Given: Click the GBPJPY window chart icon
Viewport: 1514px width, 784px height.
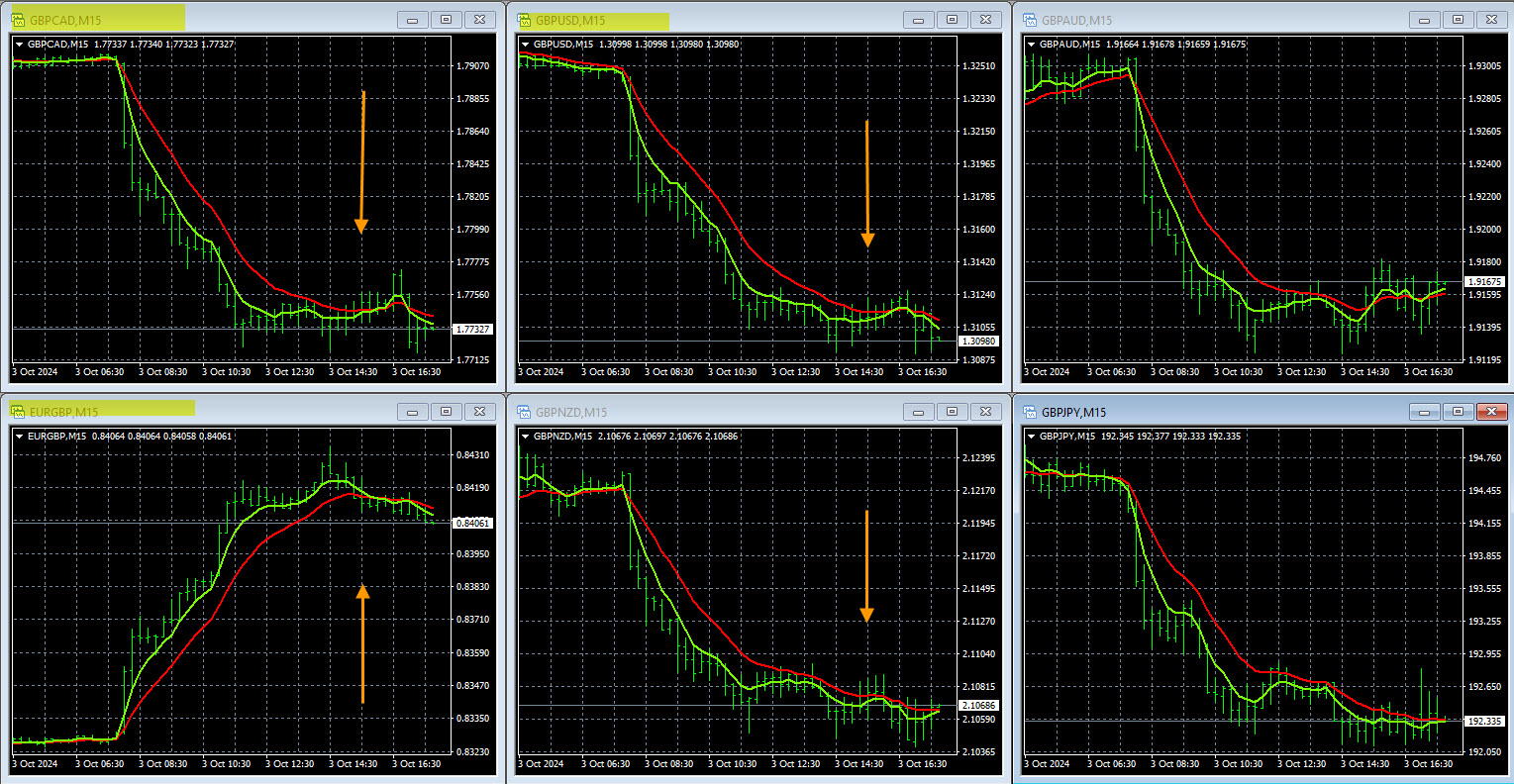Looking at the screenshot, I should tap(1030, 412).
